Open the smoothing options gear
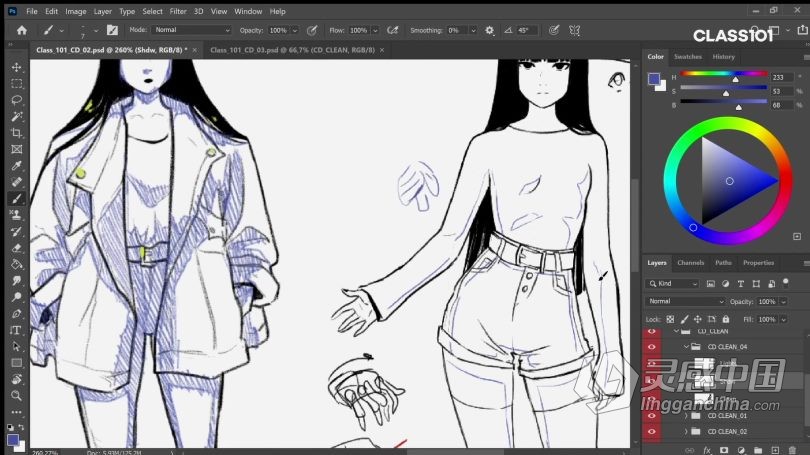This screenshot has height=455, width=810. (x=489, y=30)
